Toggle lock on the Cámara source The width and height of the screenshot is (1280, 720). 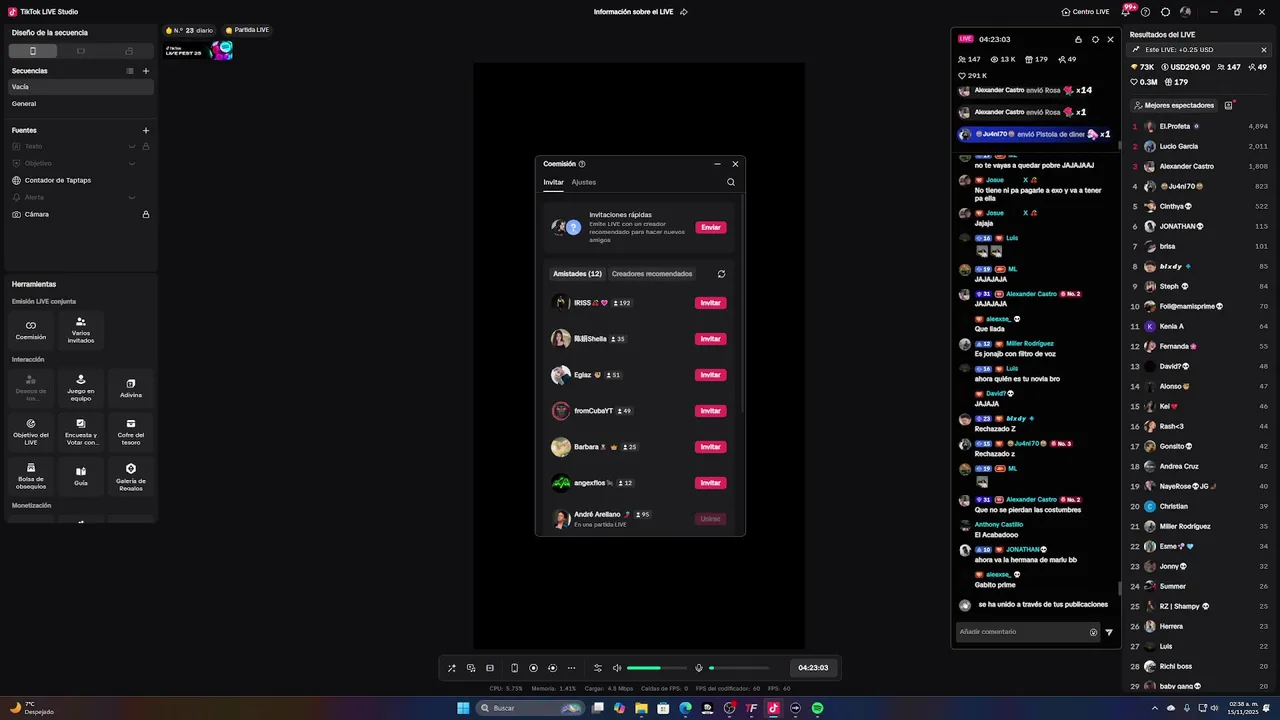pyautogui.click(x=146, y=214)
